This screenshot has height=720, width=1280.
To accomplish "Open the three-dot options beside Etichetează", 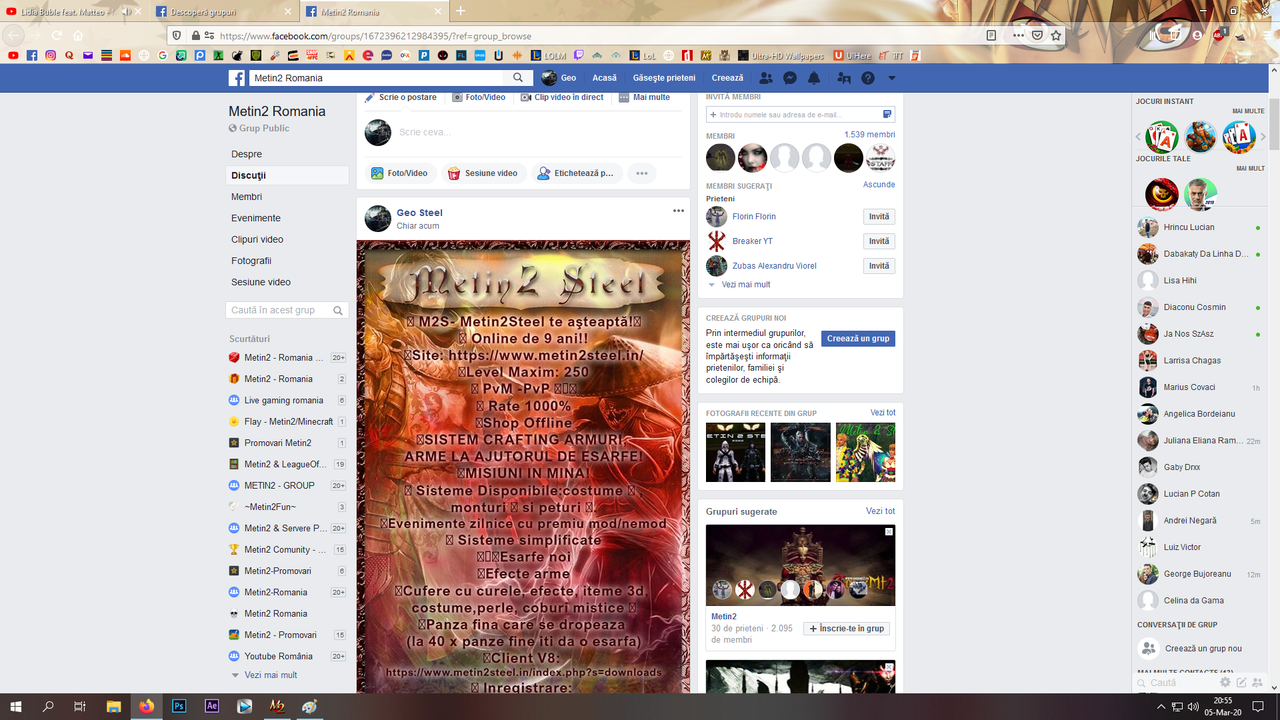I will point(642,173).
